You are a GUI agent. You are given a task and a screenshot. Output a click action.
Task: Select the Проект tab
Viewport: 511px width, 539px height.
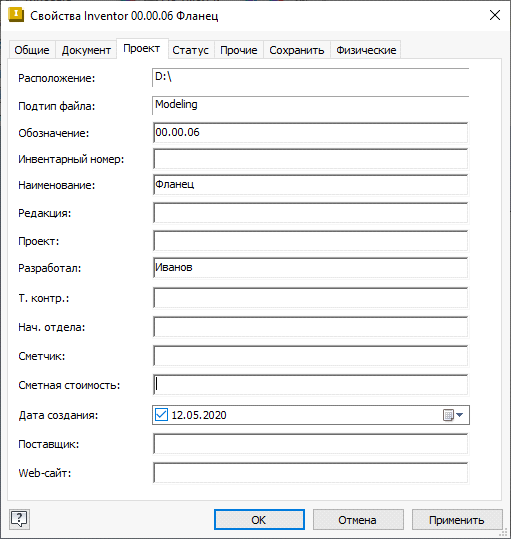click(142, 48)
